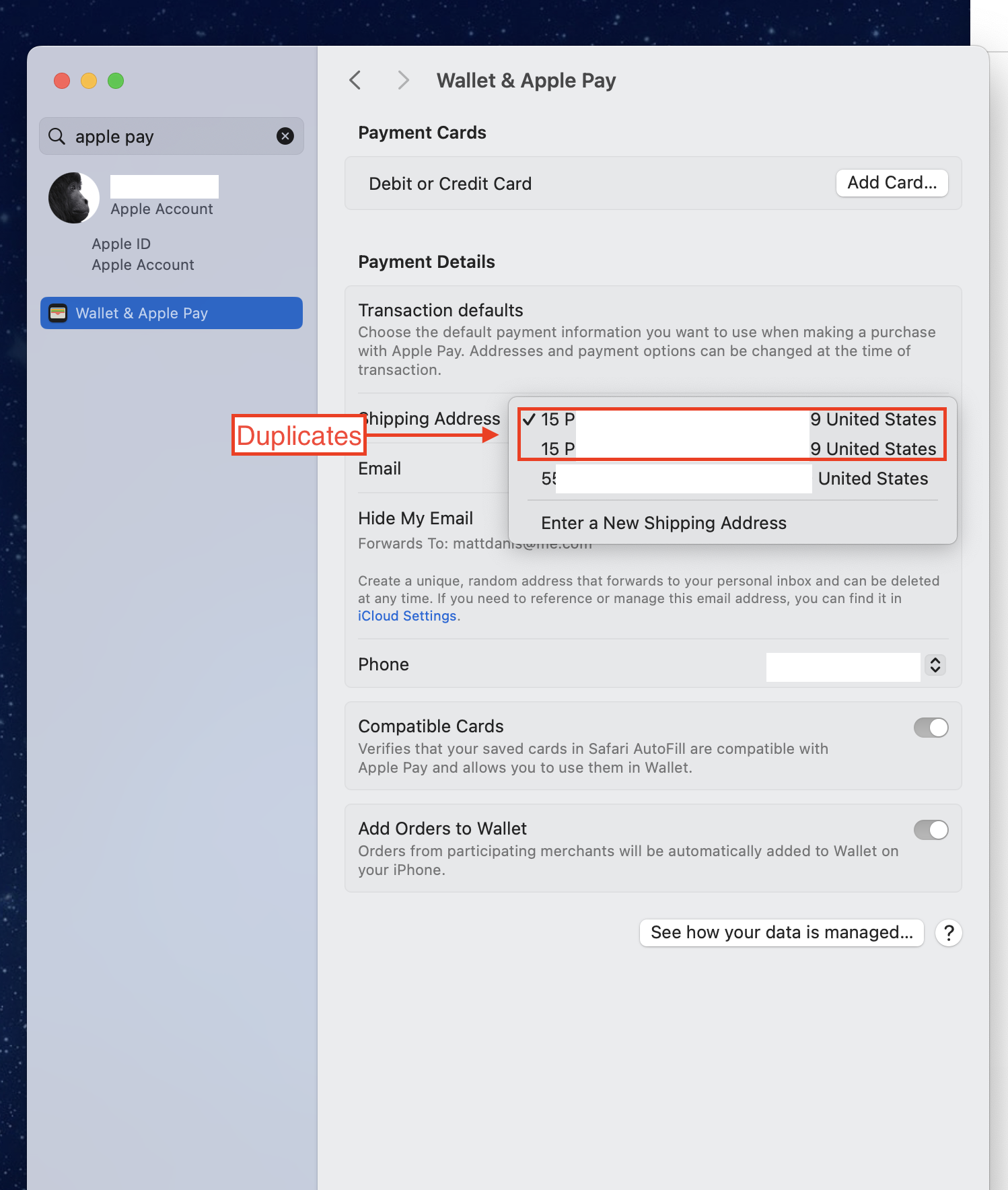Click inside the apple pay search field

[x=172, y=136]
